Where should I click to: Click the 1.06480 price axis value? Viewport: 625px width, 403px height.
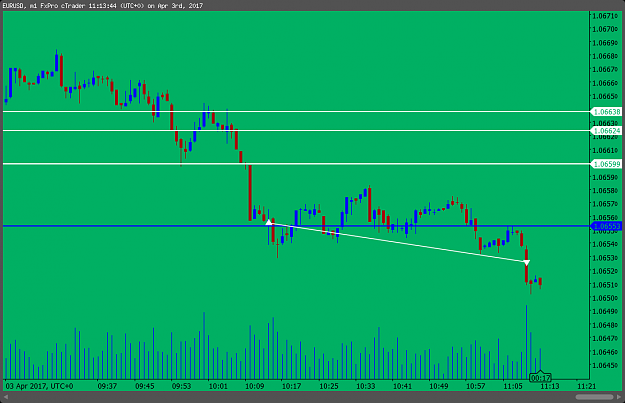[x=605, y=325]
